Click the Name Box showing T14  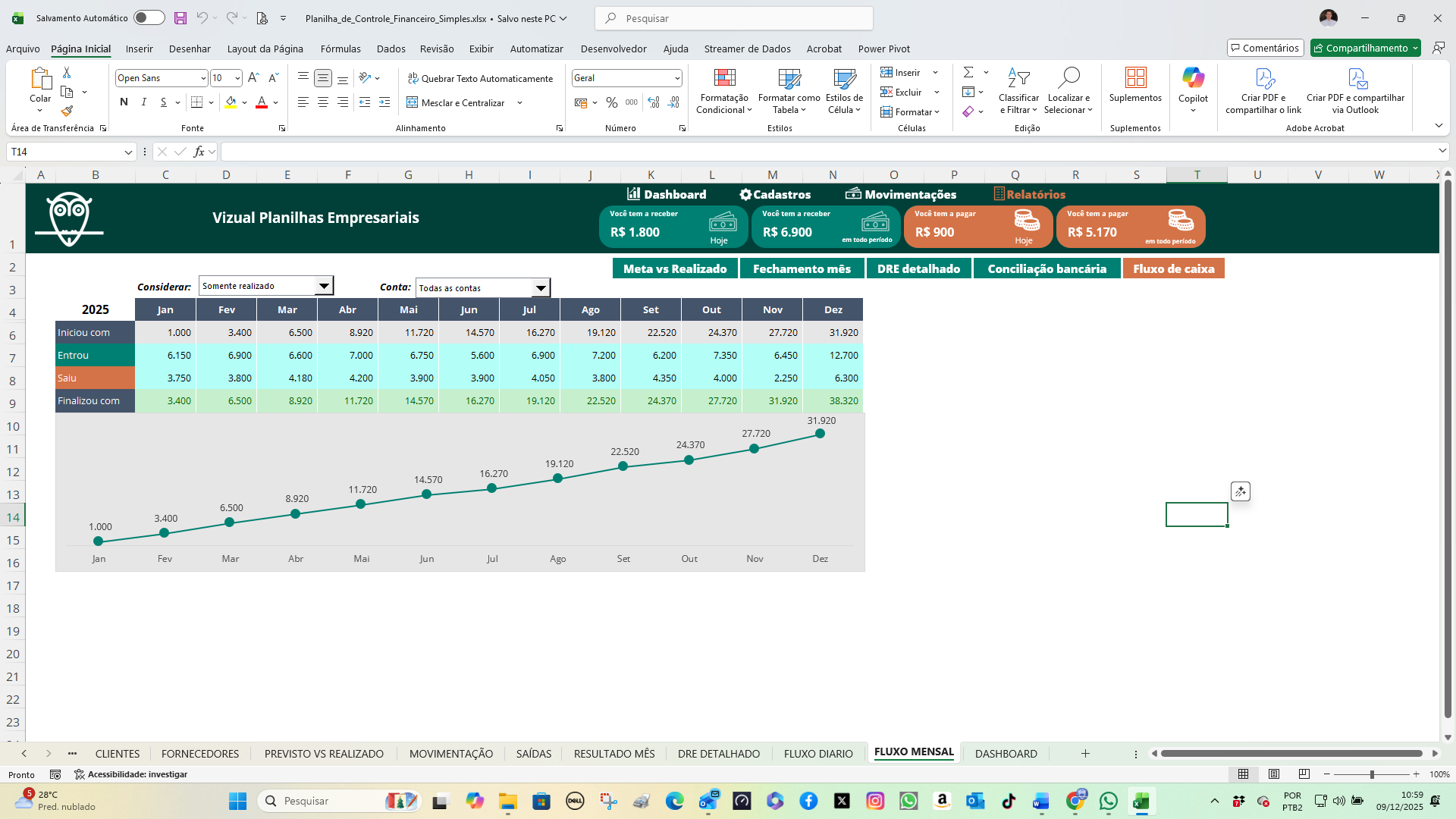tap(71, 152)
